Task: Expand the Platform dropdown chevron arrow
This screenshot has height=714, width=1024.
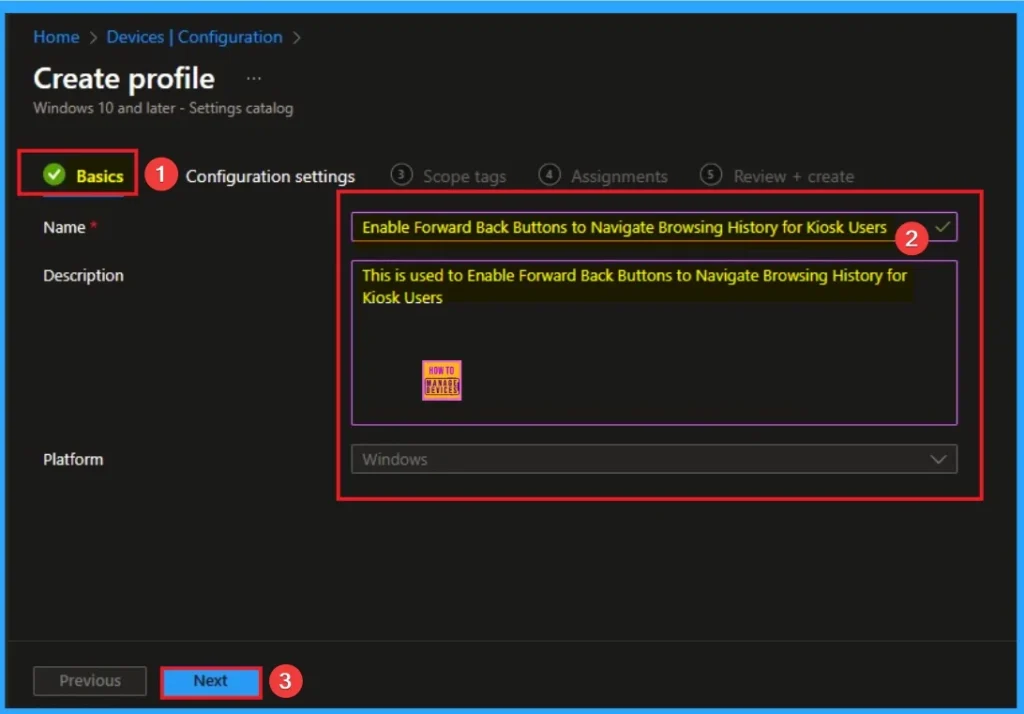Action: click(938, 460)
